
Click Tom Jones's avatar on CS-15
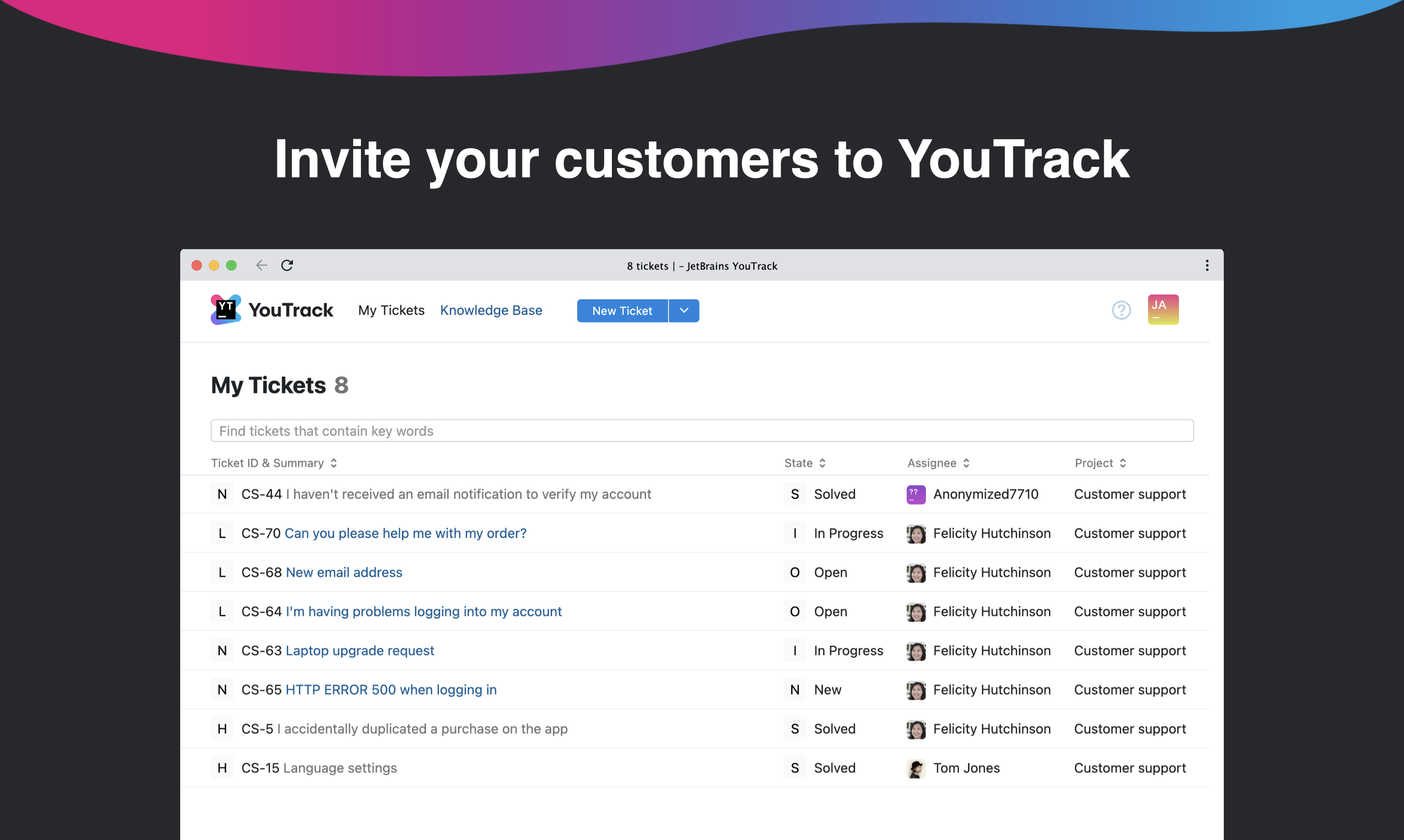click(916, 768)
